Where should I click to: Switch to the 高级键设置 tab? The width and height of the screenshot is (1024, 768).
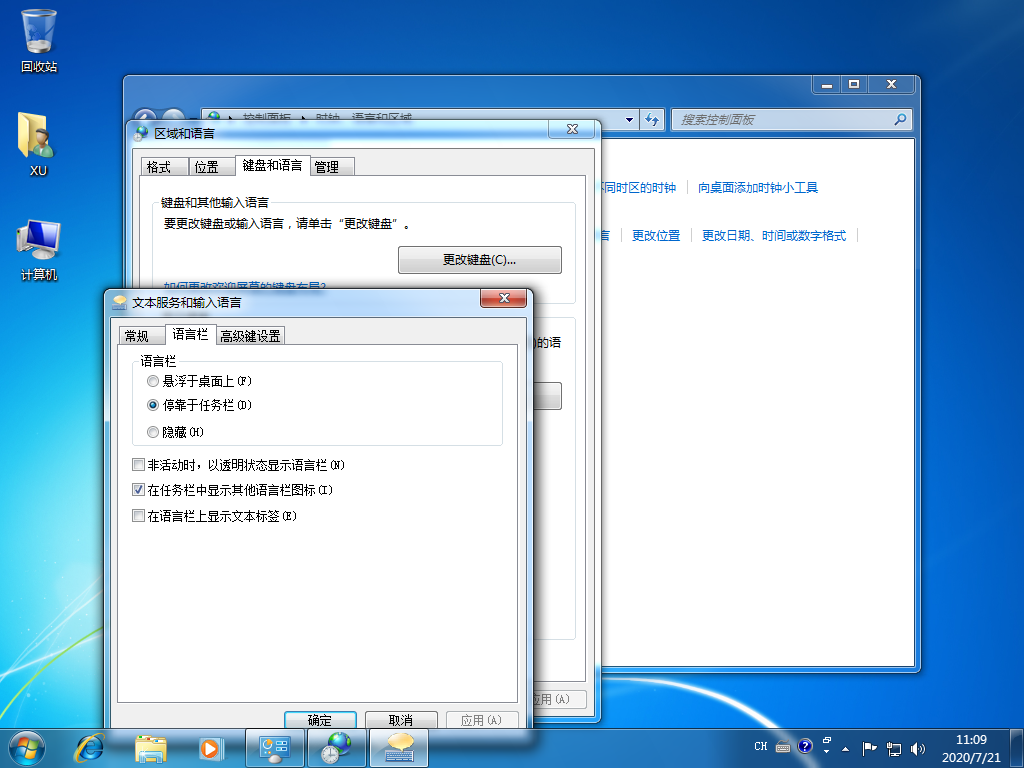pyautogui.click(x=251, y=336)
